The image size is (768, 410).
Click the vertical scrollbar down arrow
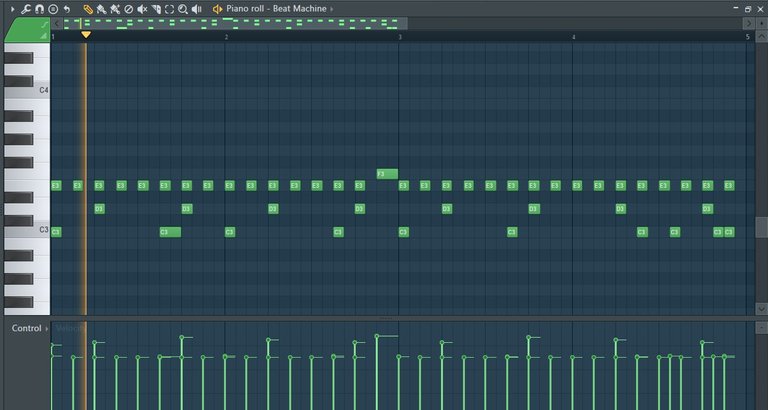761,309
